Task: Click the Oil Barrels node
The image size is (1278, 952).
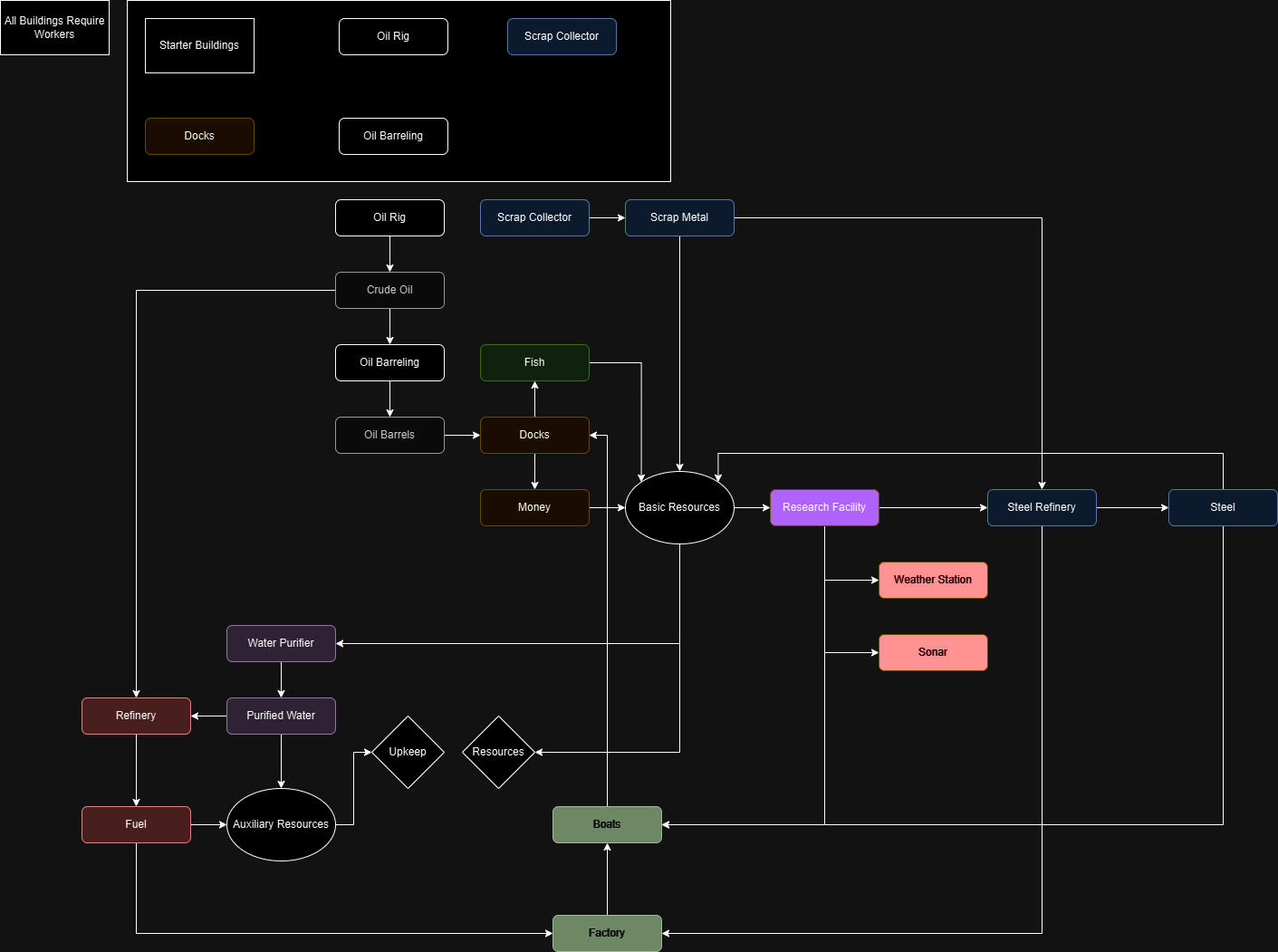Action: (389, 435)
